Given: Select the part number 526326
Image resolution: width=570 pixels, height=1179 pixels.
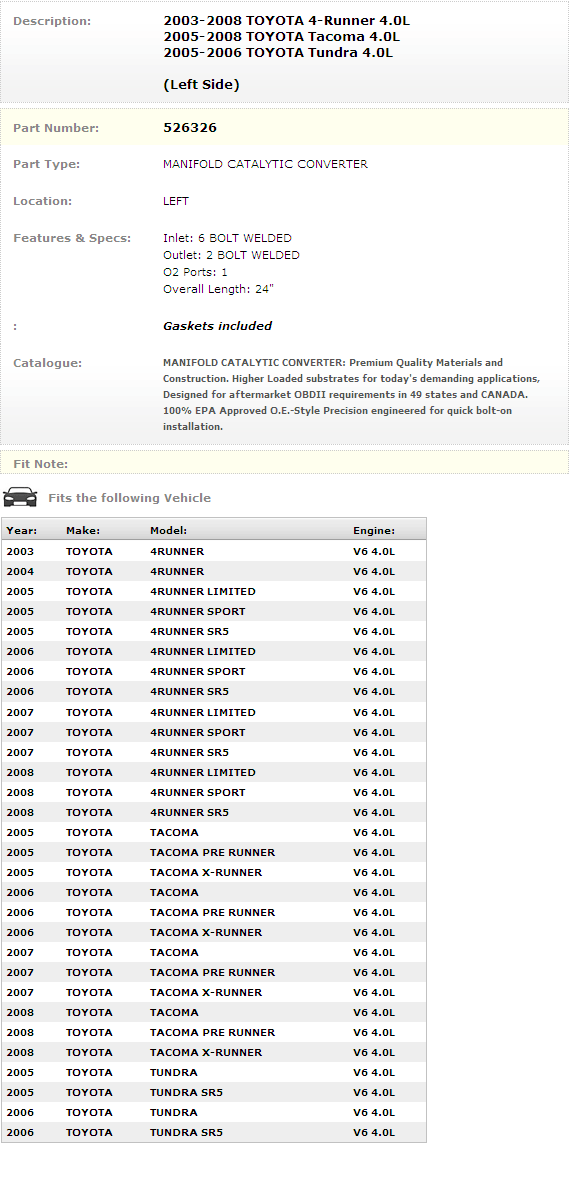Looking at the screenshot, I should 190,128.
